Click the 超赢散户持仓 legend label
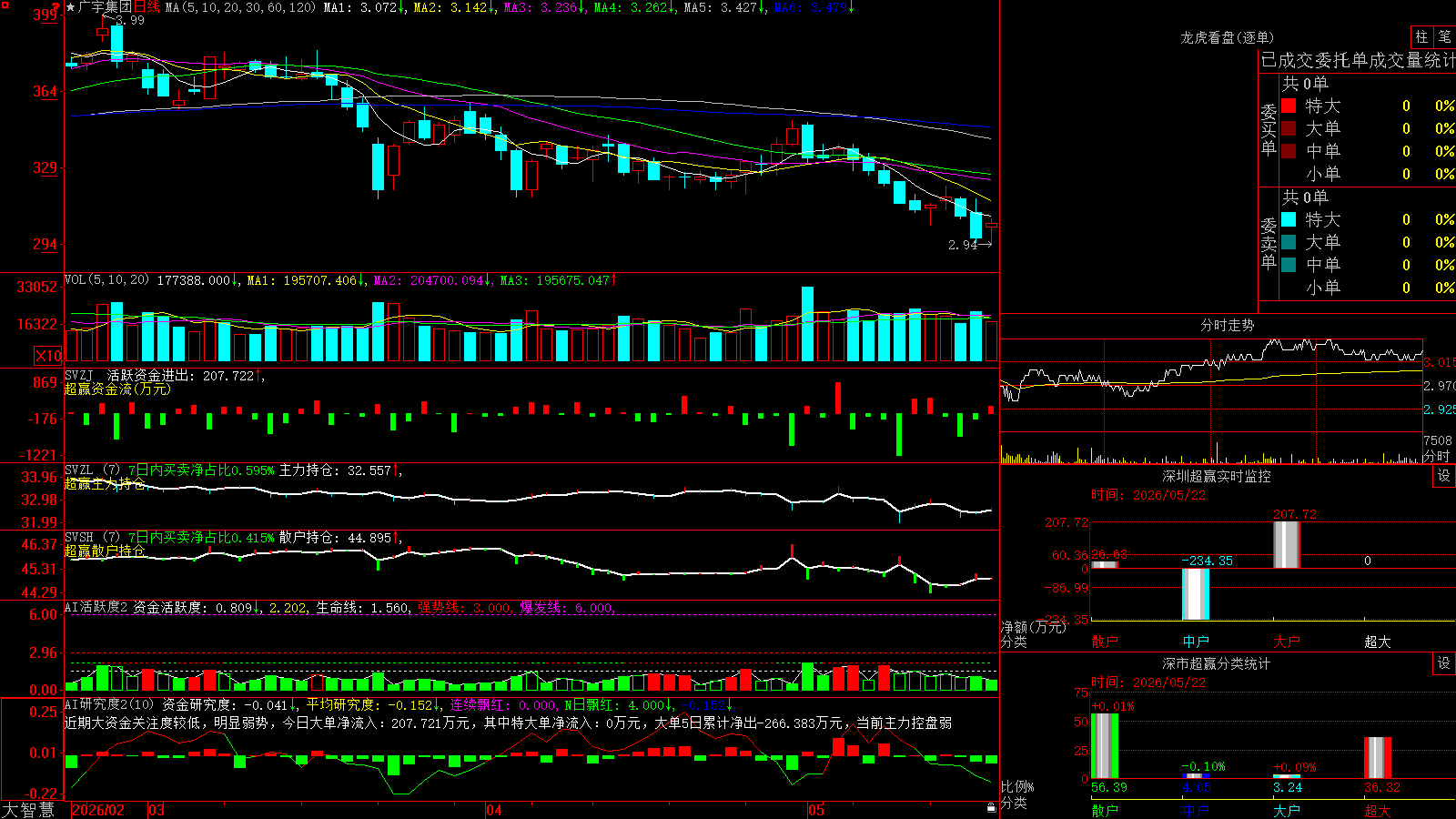The width and height of the screenshot is (1456, 819). [105, 551]
